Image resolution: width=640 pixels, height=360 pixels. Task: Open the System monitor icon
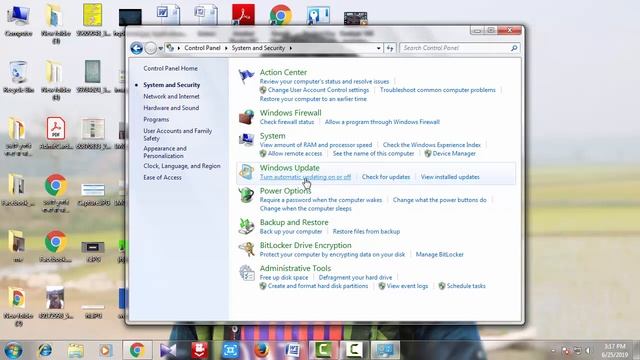(x=246, y=140)
